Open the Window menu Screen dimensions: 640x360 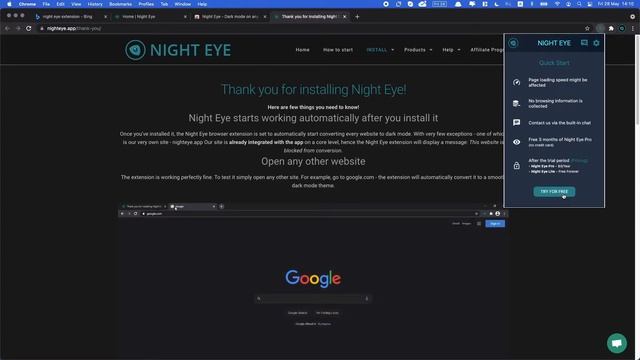[x=182, y=4]
